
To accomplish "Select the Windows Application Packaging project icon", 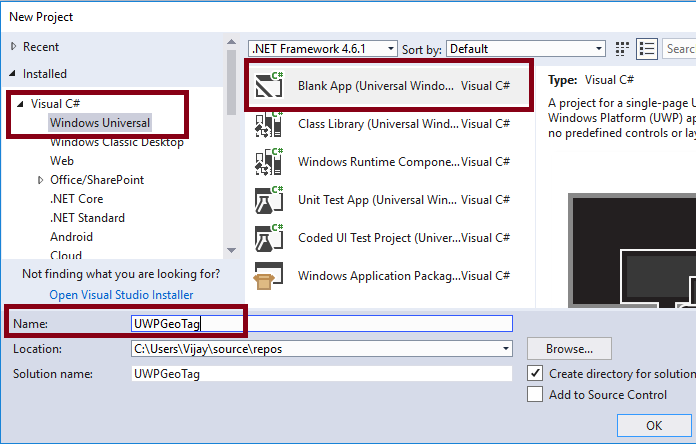I will (x=268, y=276).
